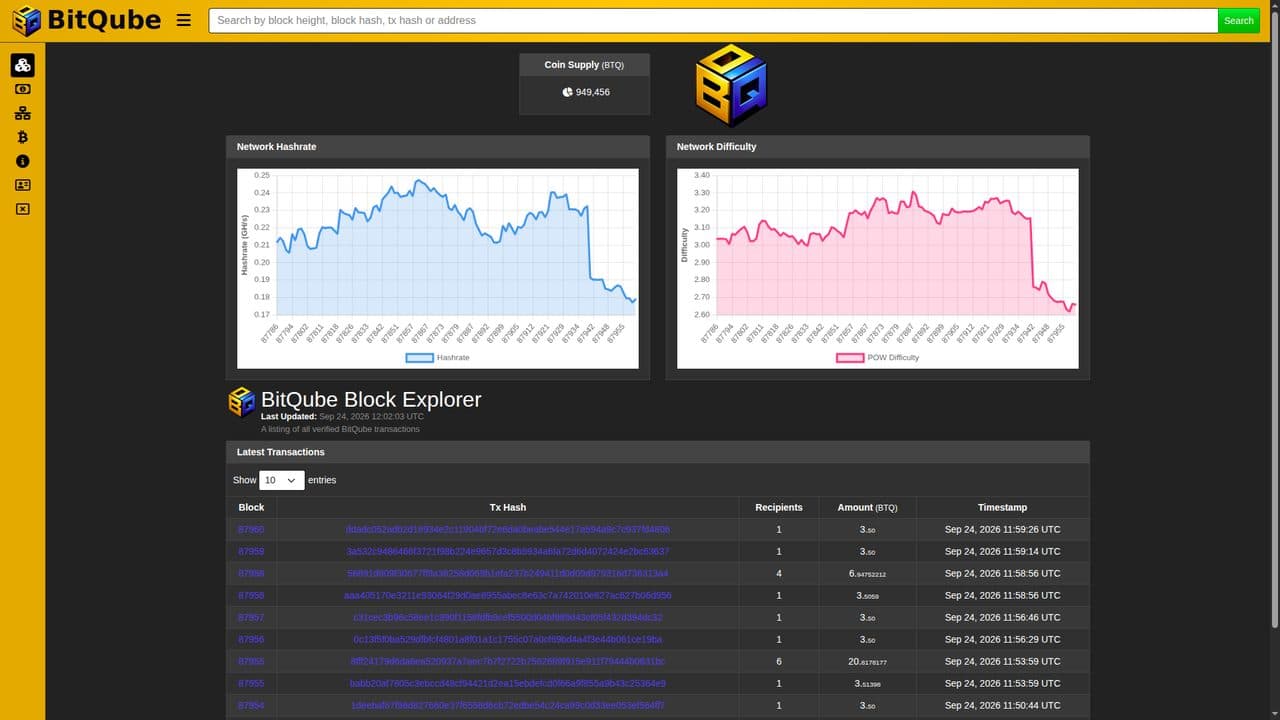Open the boxed X sidebar icon
Image resolution: width=1280 pixels, height=720 pixels.
coord(22,209)
